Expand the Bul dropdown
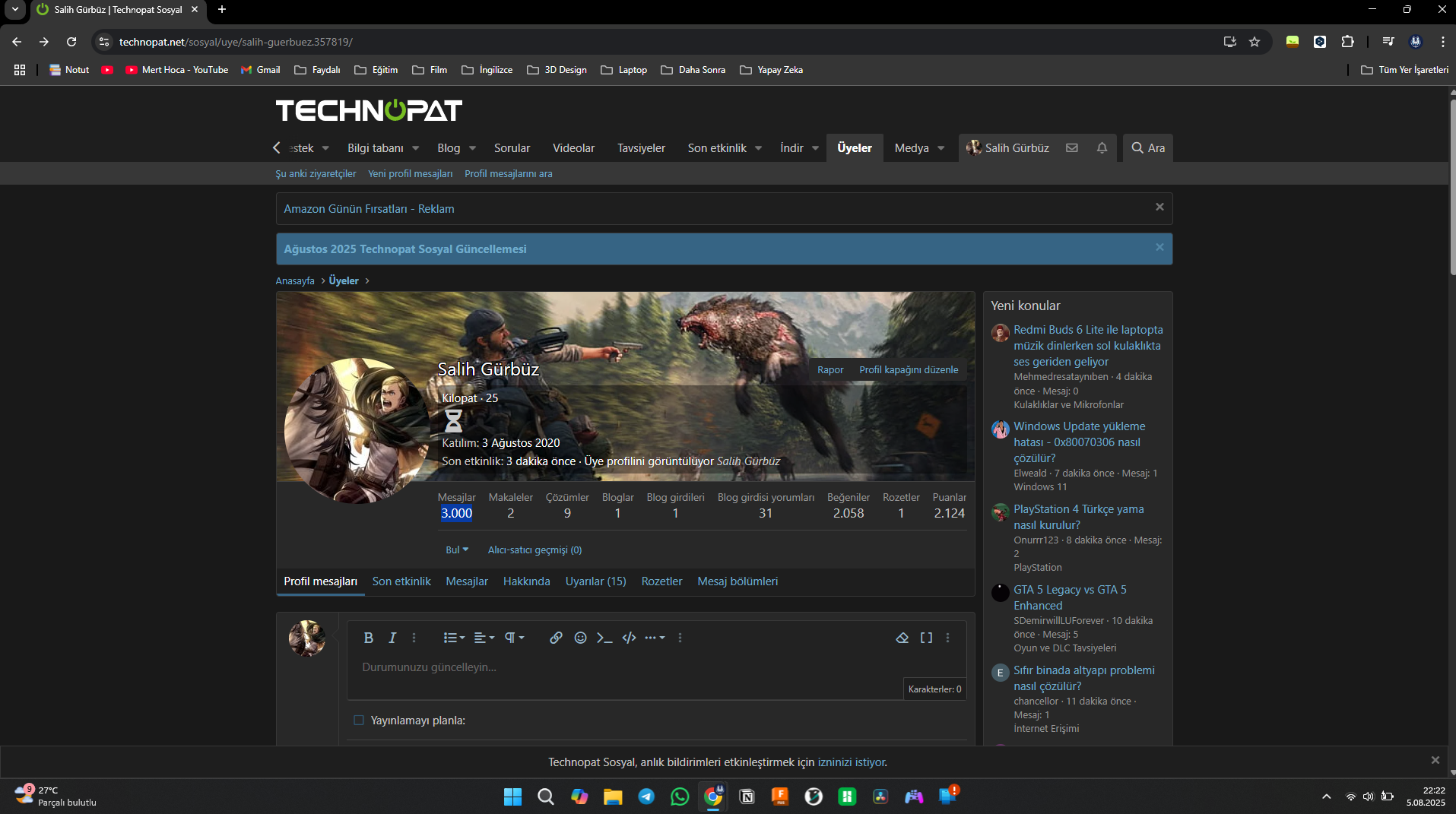This screenshot has width=1456, height=814. click(x=457, y=550)
